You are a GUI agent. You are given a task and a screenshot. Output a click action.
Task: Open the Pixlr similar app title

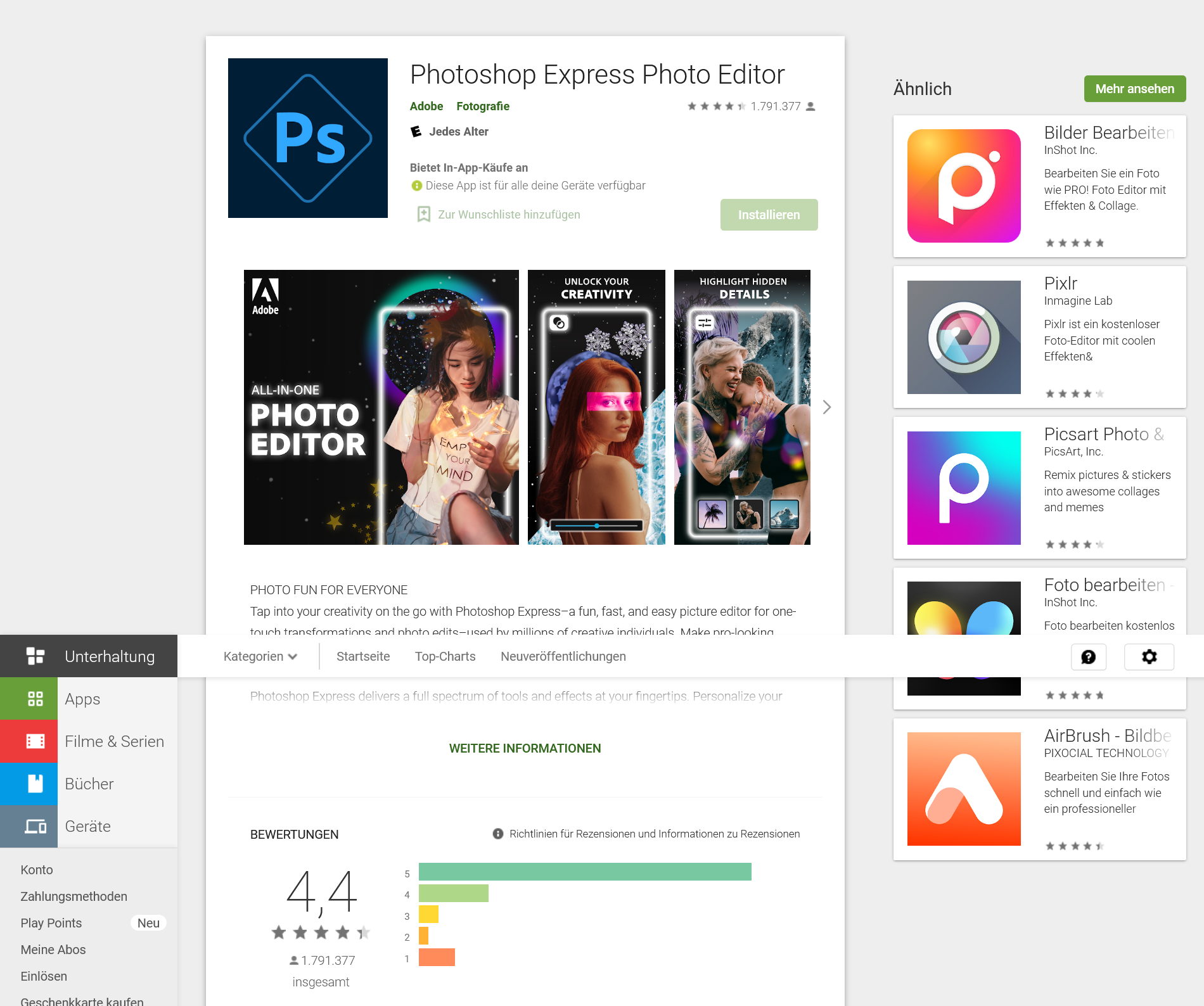pos(1060,283)
